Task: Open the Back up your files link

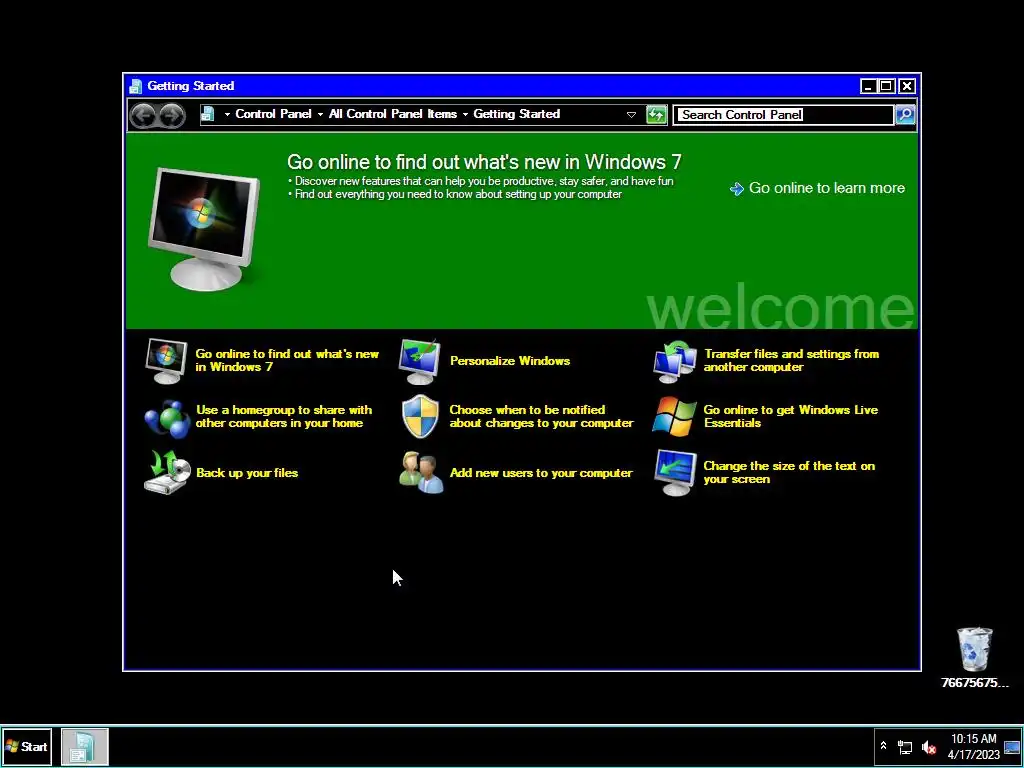Action: pyautogui.click(x=247, y=473)
